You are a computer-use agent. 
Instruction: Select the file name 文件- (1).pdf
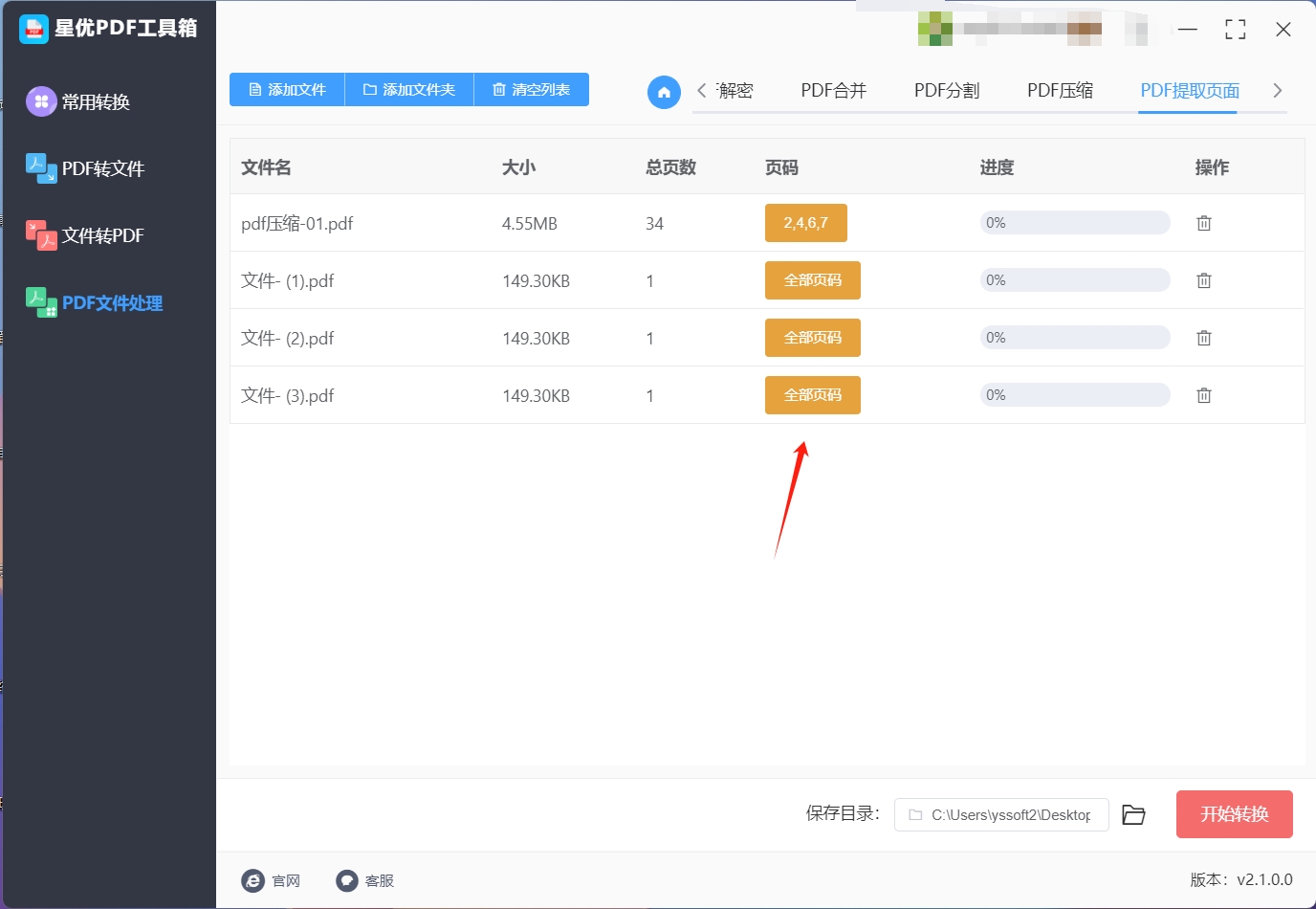pyautogui.click(x=288, y=281)
